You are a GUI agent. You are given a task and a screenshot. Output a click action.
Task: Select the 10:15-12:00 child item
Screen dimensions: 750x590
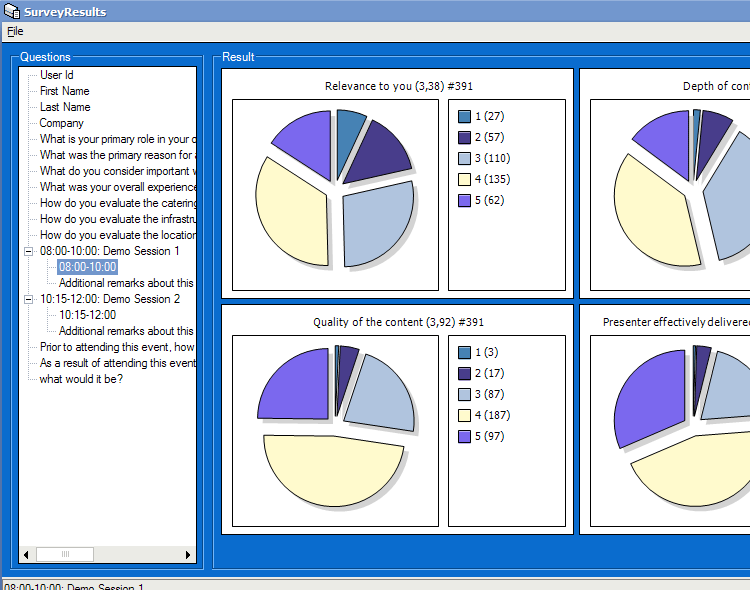tap(88, 315)
